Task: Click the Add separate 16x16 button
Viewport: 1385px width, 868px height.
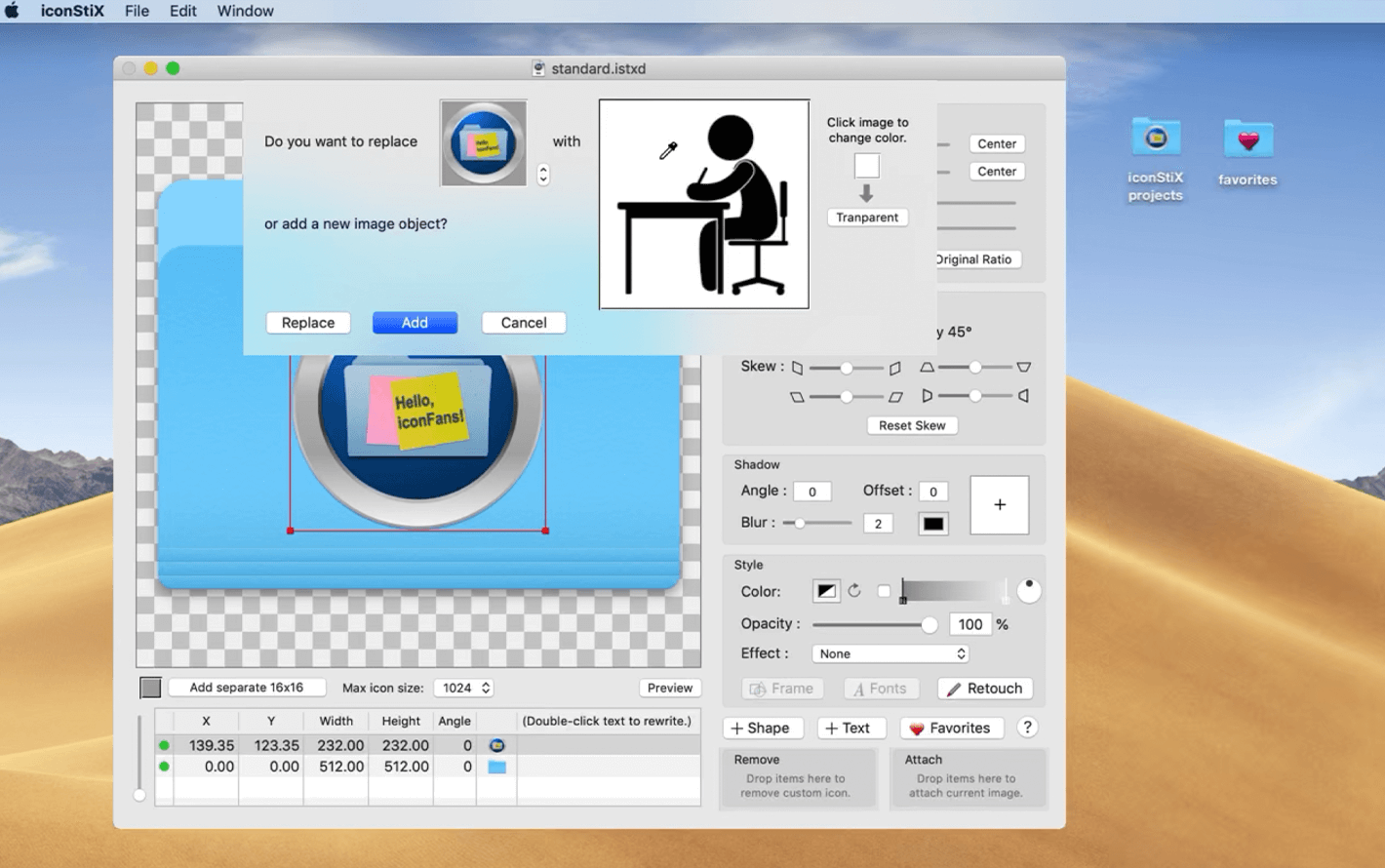Action: pyautogui.click(x=246, y=688)
